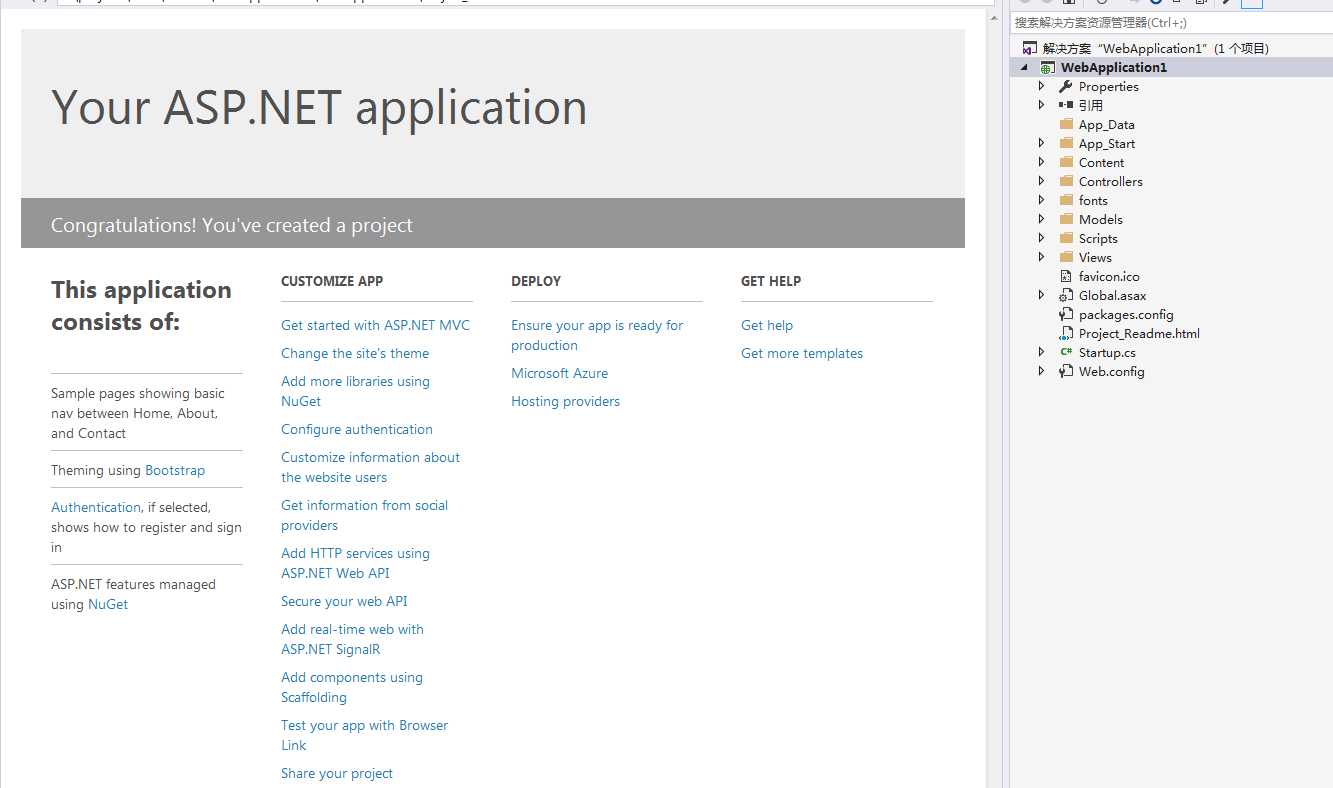Click the references icon beside 引用
Viewport: 1333px width, 788px height.
tap(1065, 105)
